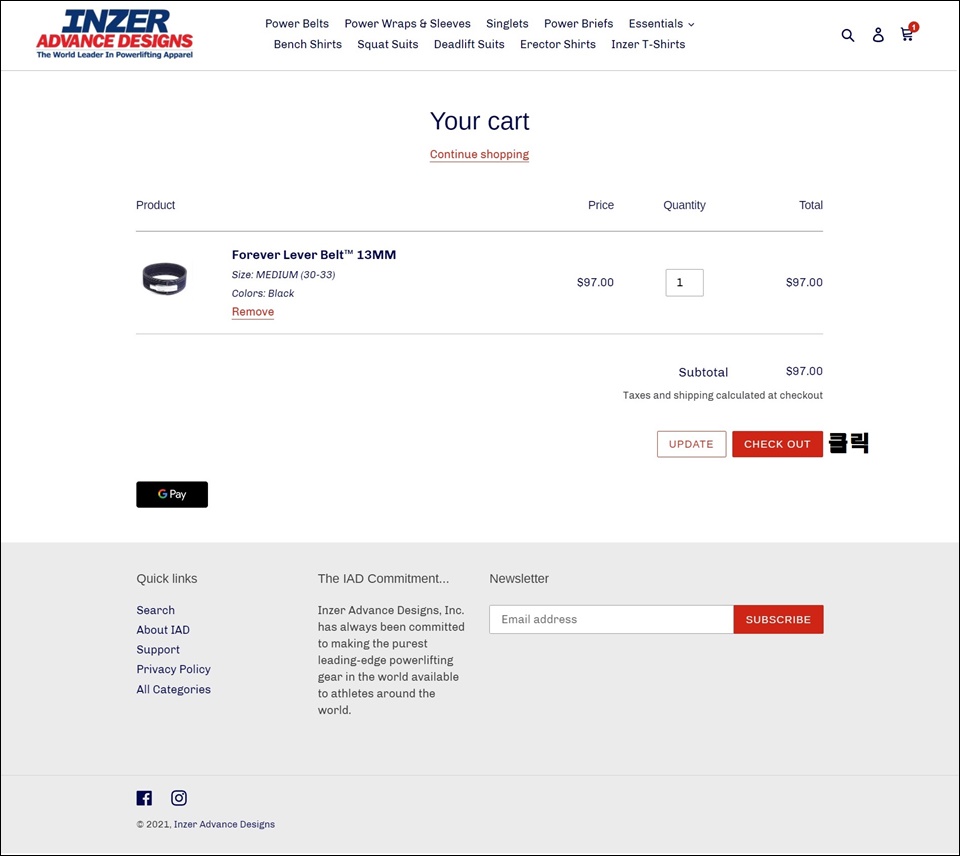Click the UPDATE cart button

point(691,444)
